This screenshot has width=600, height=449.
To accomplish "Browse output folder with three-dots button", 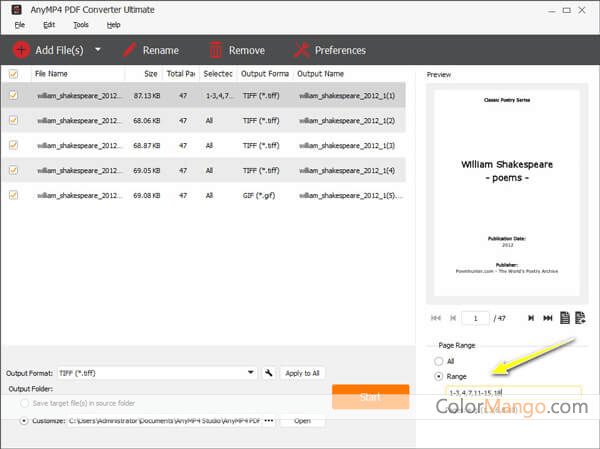I will pos(267,421).
